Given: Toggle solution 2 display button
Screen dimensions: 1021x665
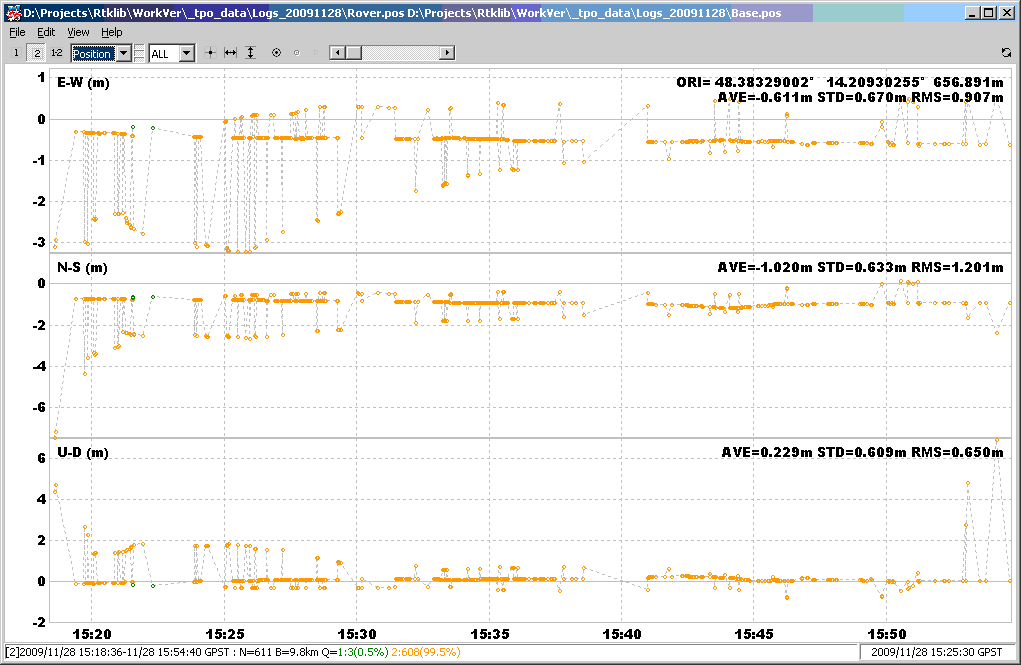Looking at the screenshot, I should click(37, 53).
